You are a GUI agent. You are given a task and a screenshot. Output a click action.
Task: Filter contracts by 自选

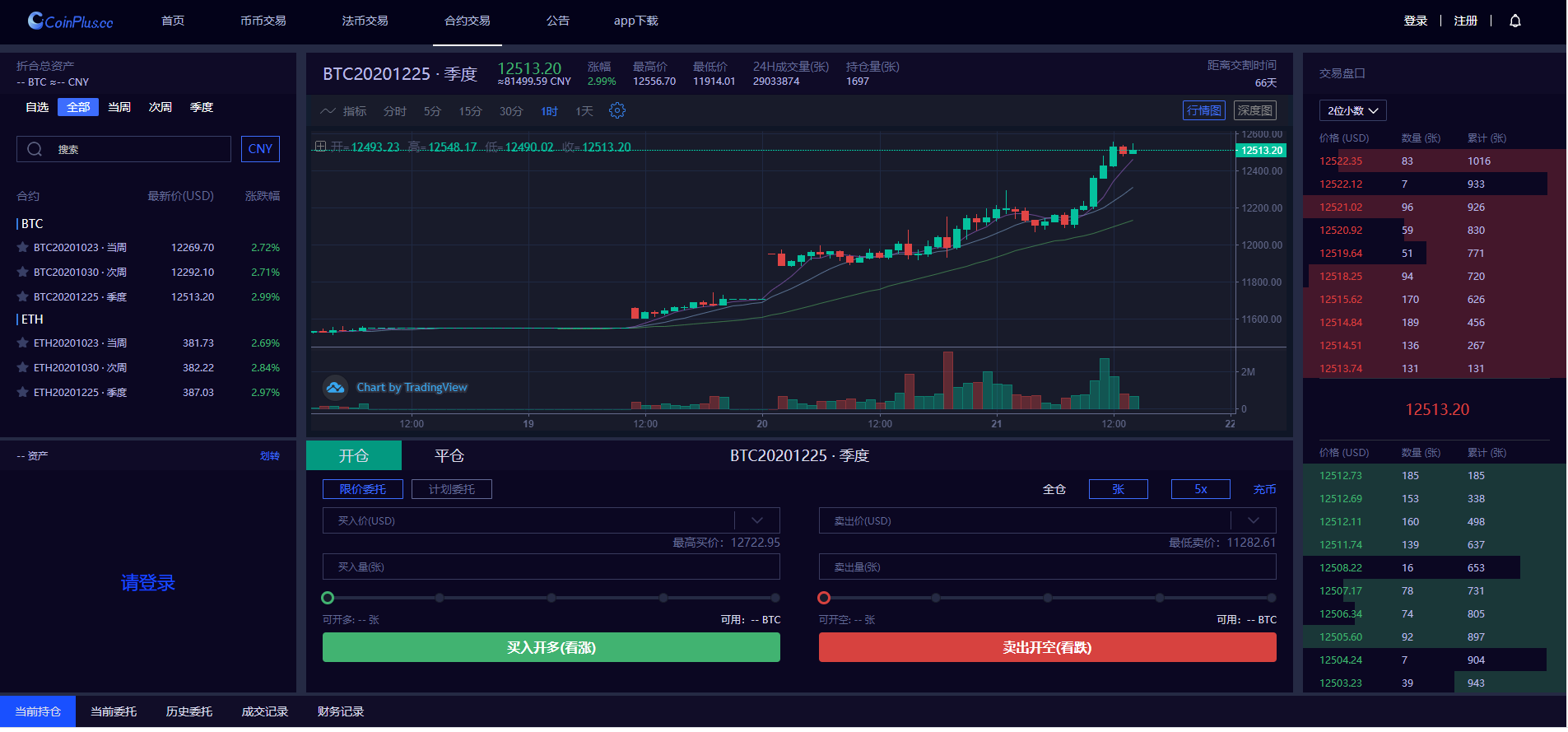tap(37, 107)
